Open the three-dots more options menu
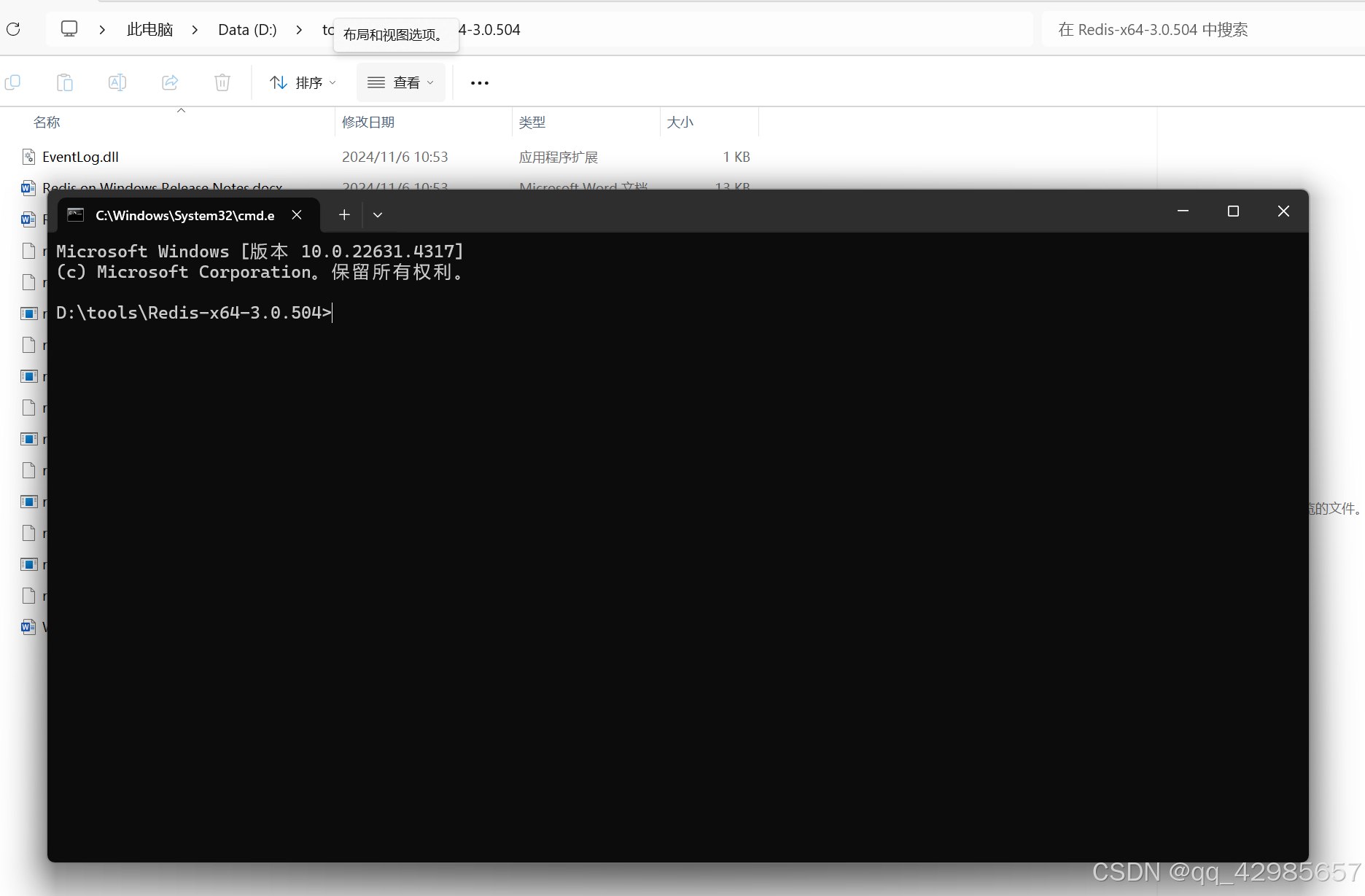 coord(480,83)
